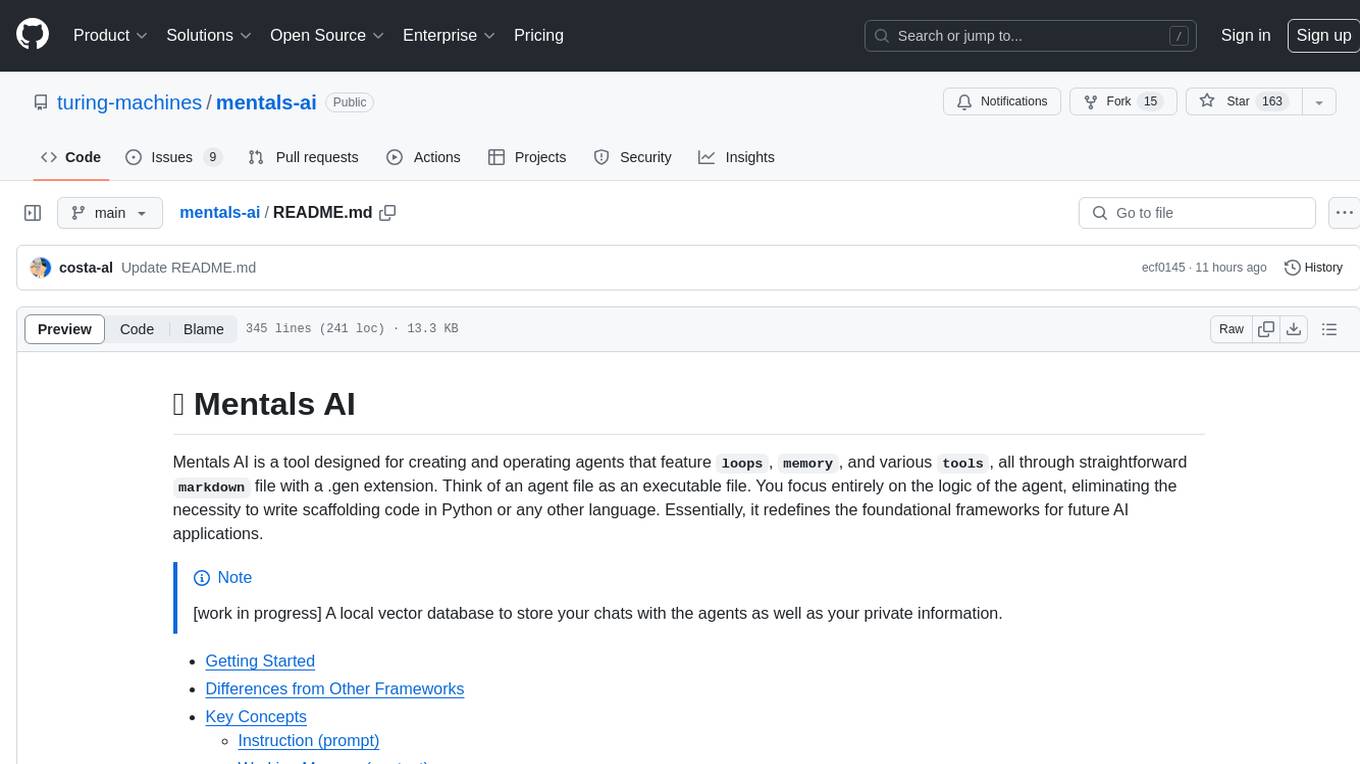Select the Preview view

point(65,329)
